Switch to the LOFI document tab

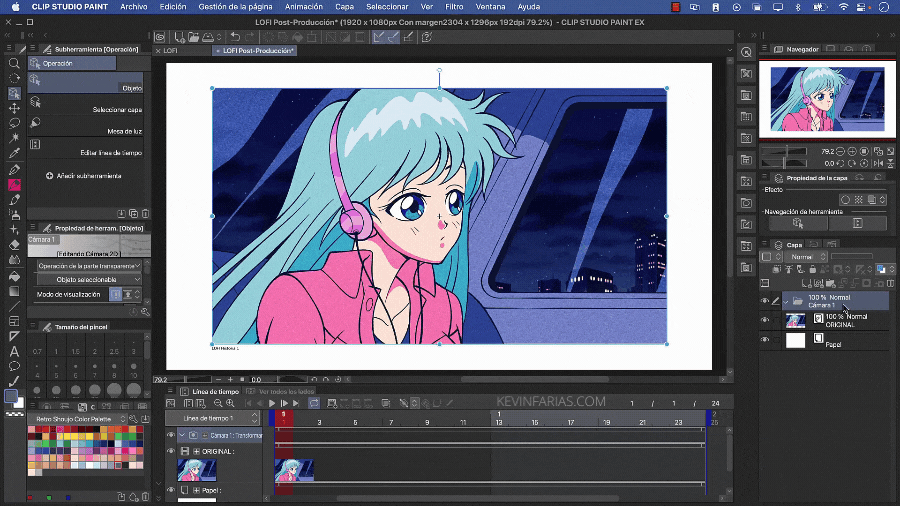point(169,50)
